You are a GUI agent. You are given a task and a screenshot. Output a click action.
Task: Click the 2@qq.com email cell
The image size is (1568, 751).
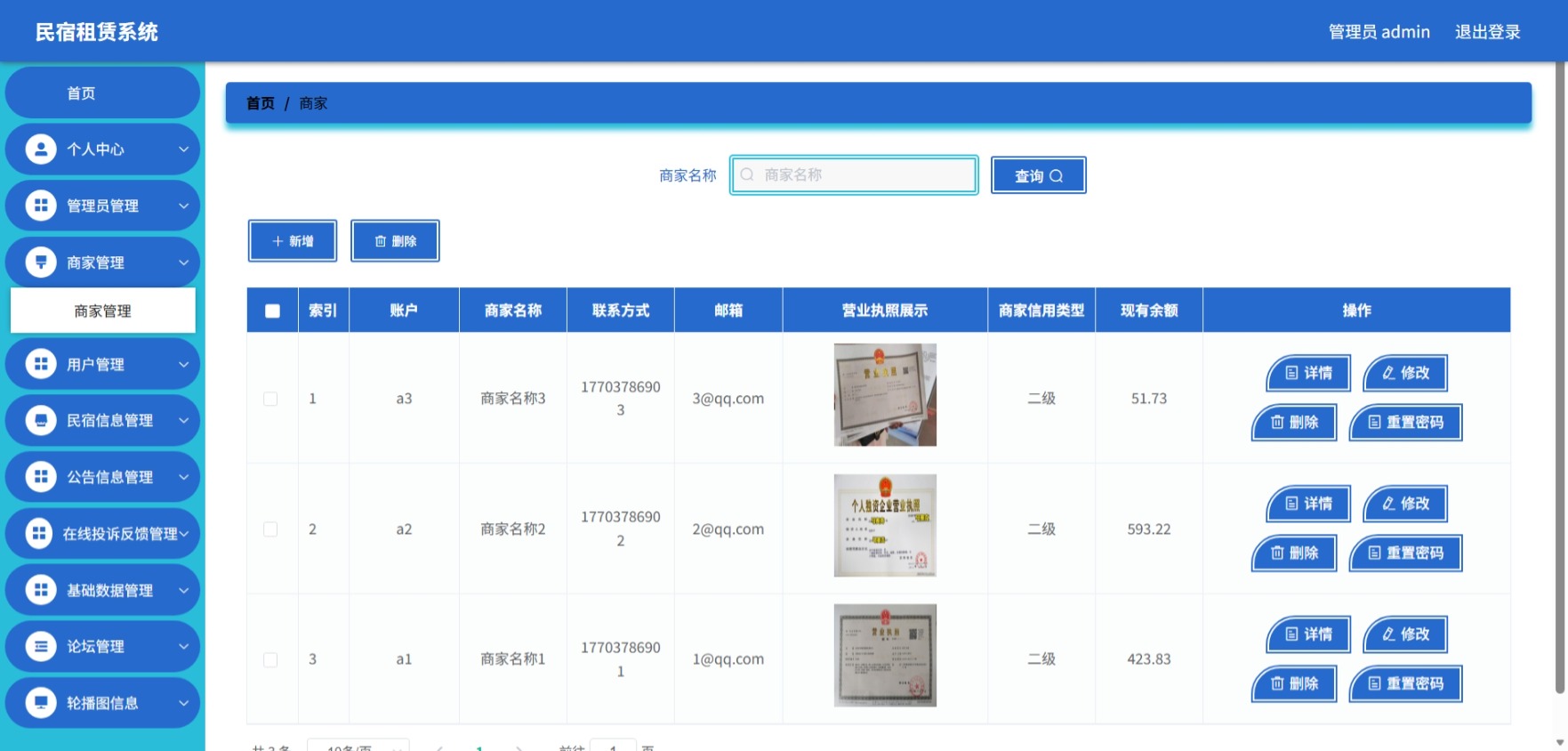click(x=728, y=529)
